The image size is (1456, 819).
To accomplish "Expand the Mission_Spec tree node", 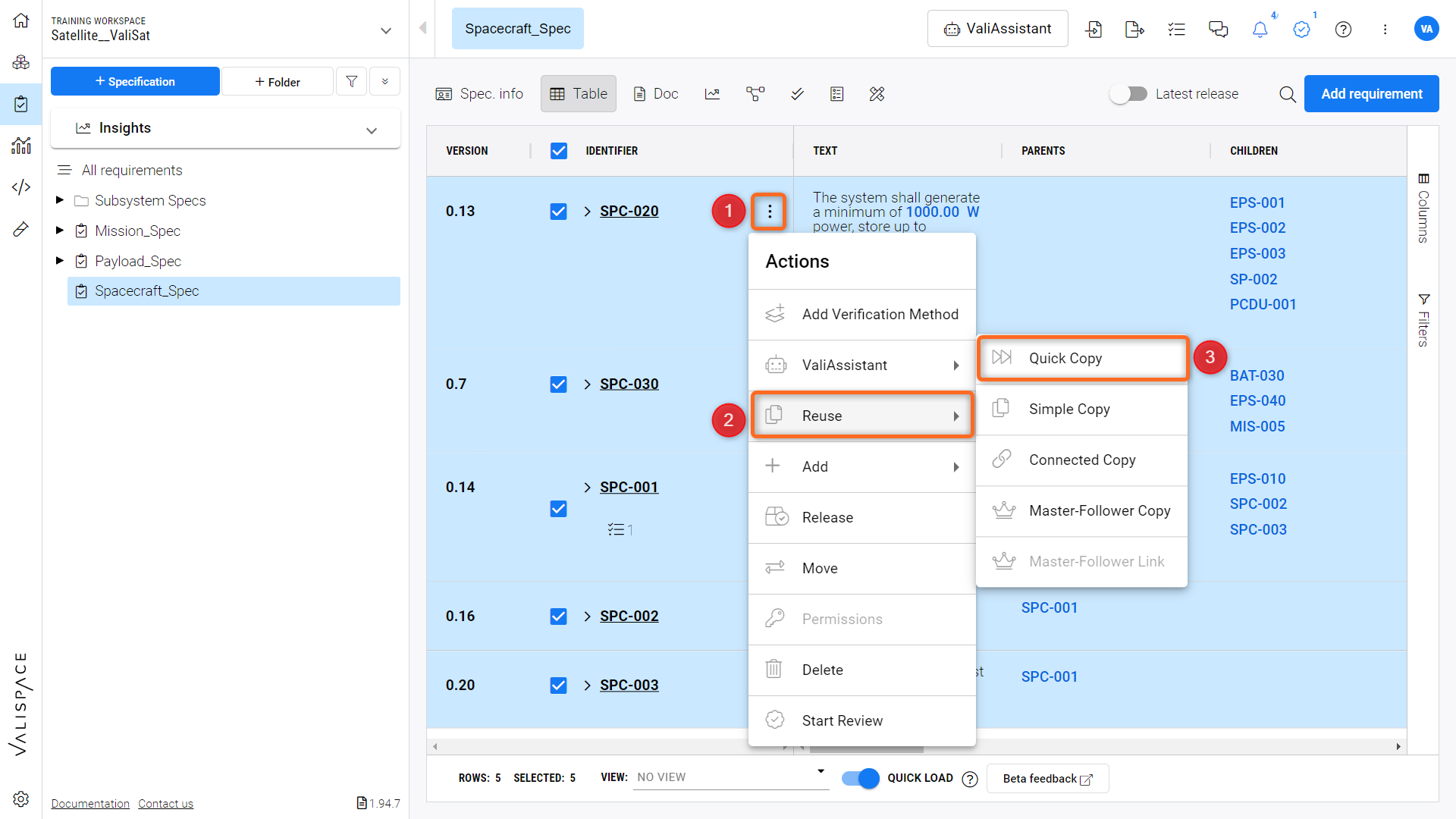I will tap(60, 231).
